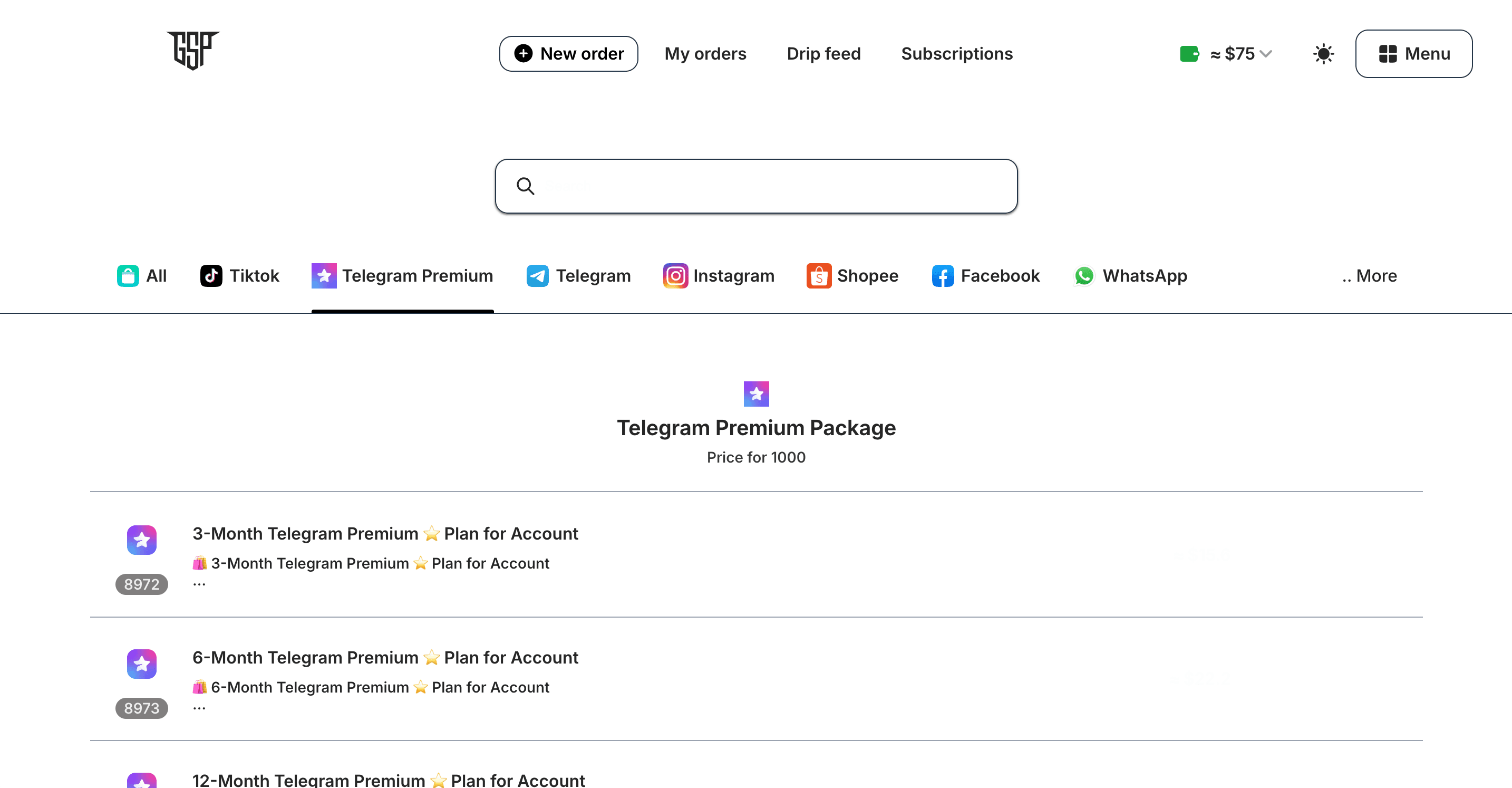The width and height of the screenshot is (1512, 788).
Task: Click the Telegram paper plane icon
Action: pos(537,275)
